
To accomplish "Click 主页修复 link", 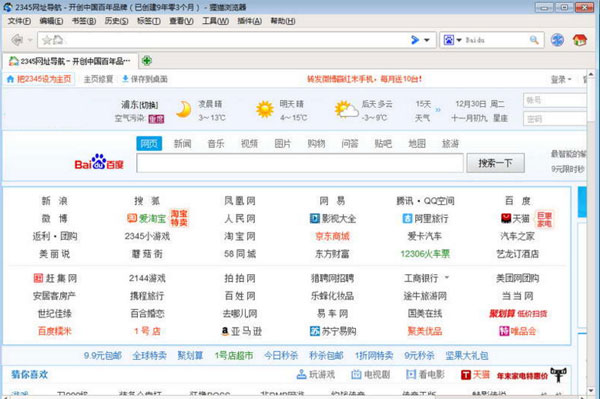I will (98, 79).
